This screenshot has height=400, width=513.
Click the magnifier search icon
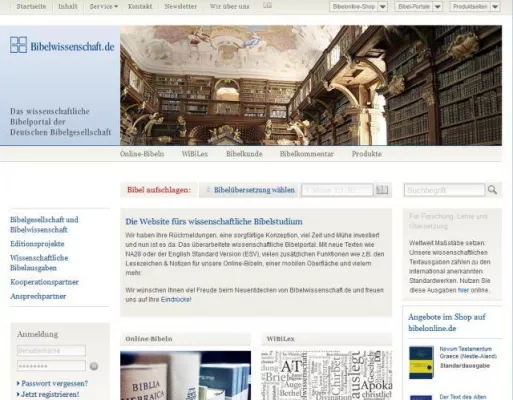[493, 190]
